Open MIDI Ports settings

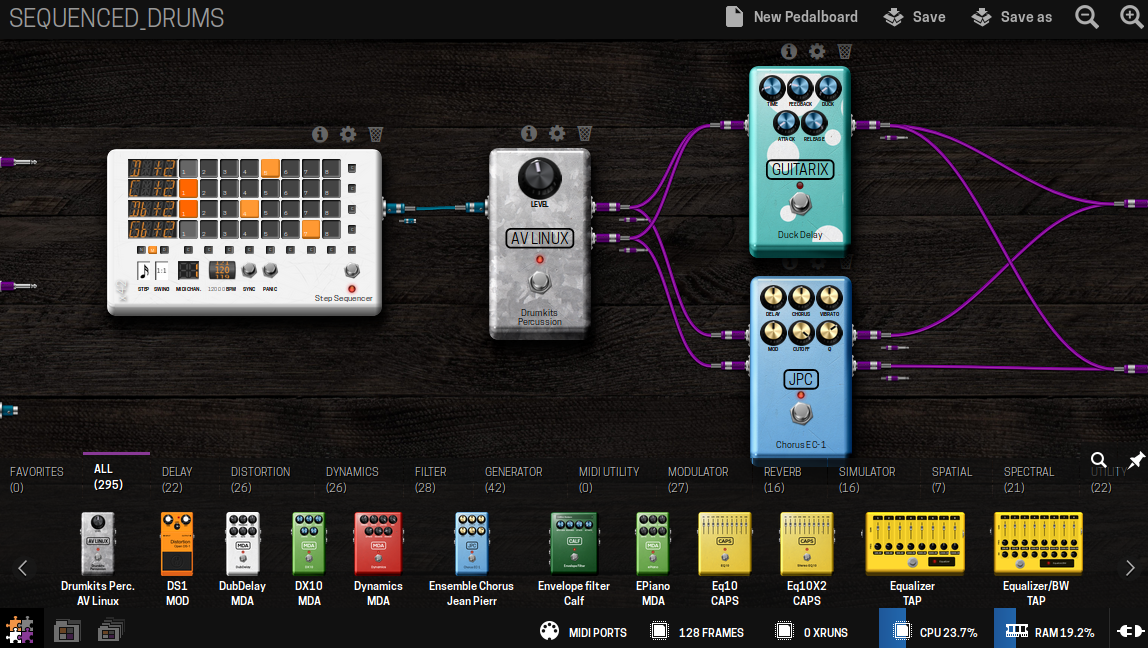[x=584, y=631]
